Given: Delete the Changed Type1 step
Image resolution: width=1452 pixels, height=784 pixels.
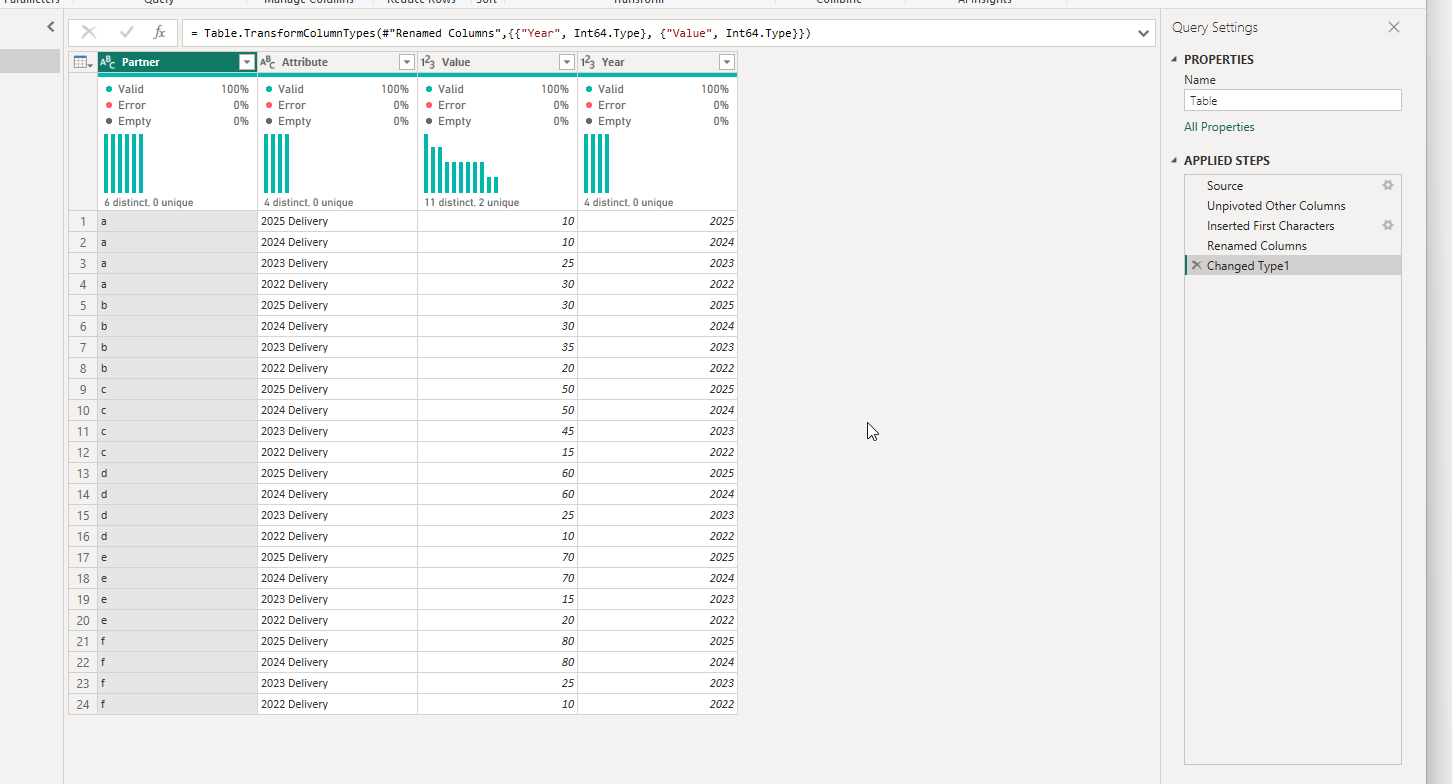Looking at the screenshot, I should 1196,266.
